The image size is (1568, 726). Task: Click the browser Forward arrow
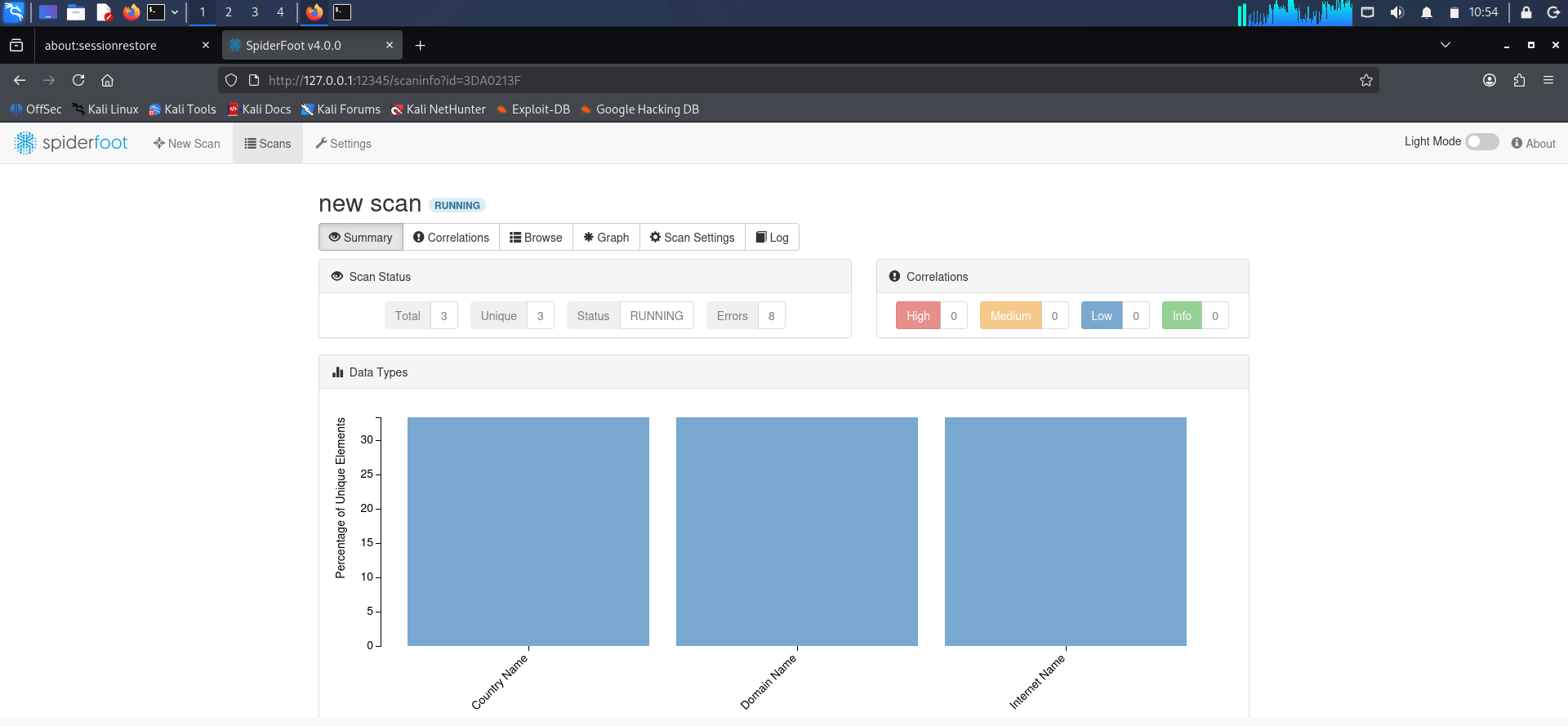[49, 80]
